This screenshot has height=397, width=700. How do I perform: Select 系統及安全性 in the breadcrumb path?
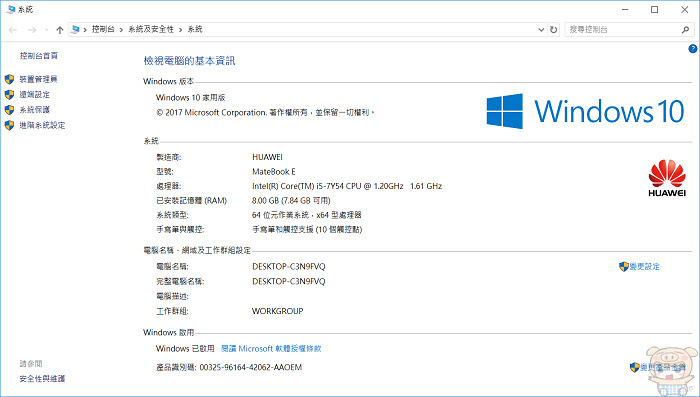(x=151, y=29)
